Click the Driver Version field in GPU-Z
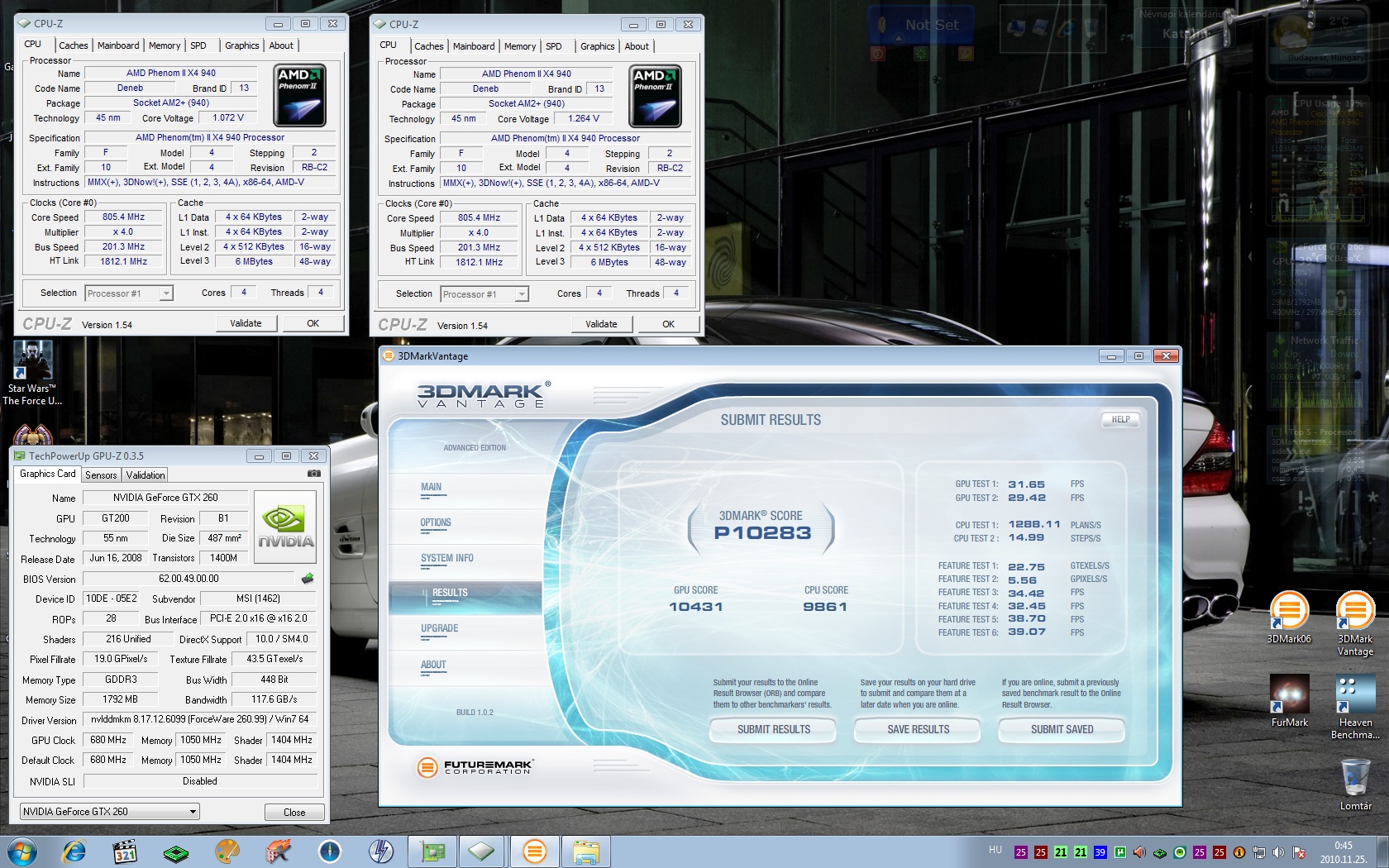 tap(200, 719)
